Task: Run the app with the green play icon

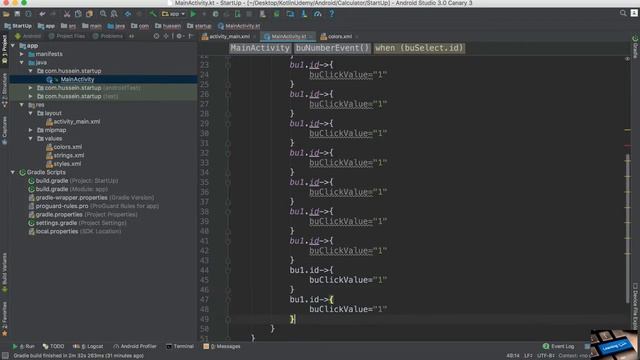Action: [x=193, y=14]
